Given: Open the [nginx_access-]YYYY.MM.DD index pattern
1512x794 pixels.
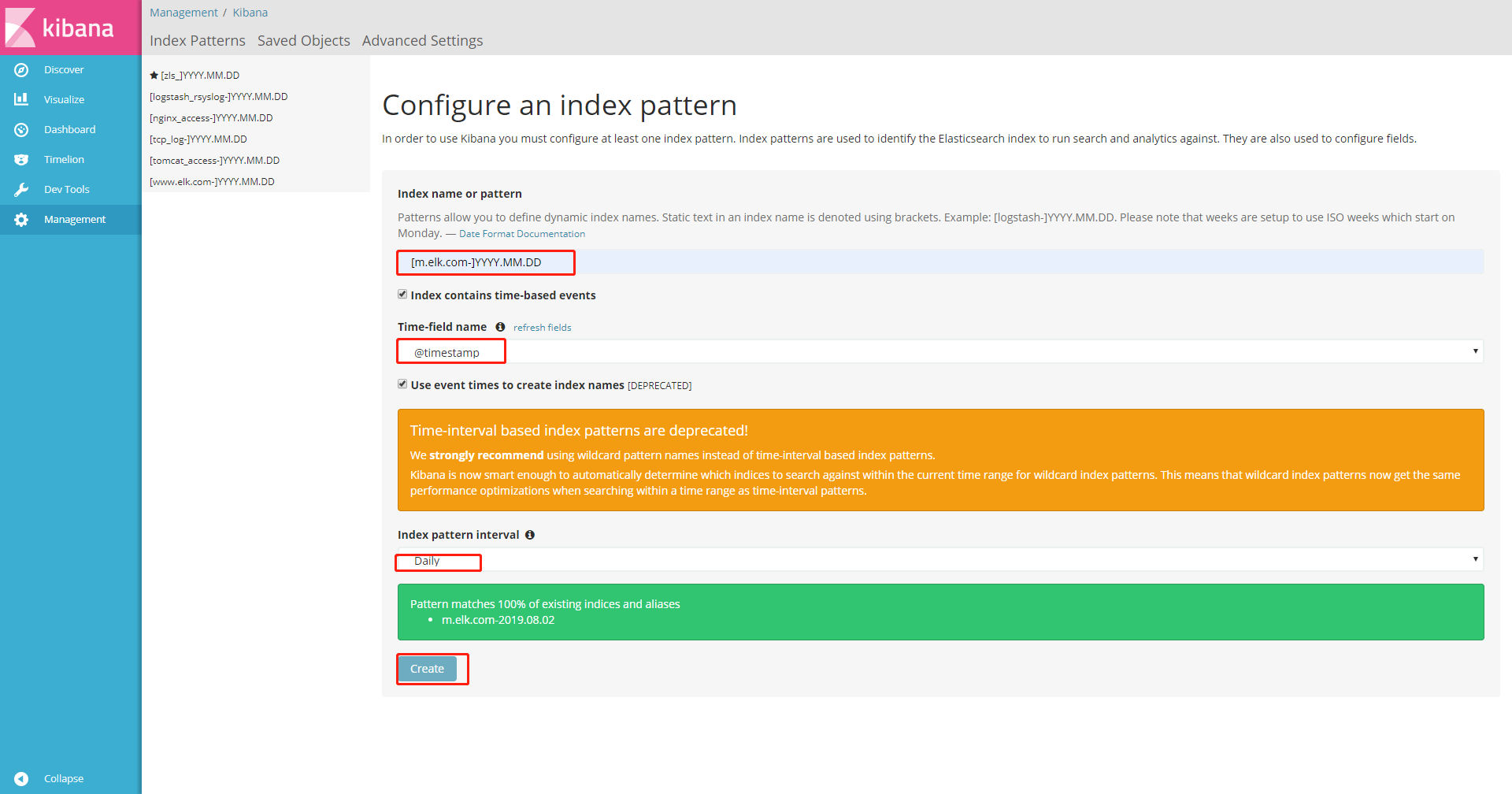Looking at the screenshot, I should pyautogui.click(x=211, y=118).
